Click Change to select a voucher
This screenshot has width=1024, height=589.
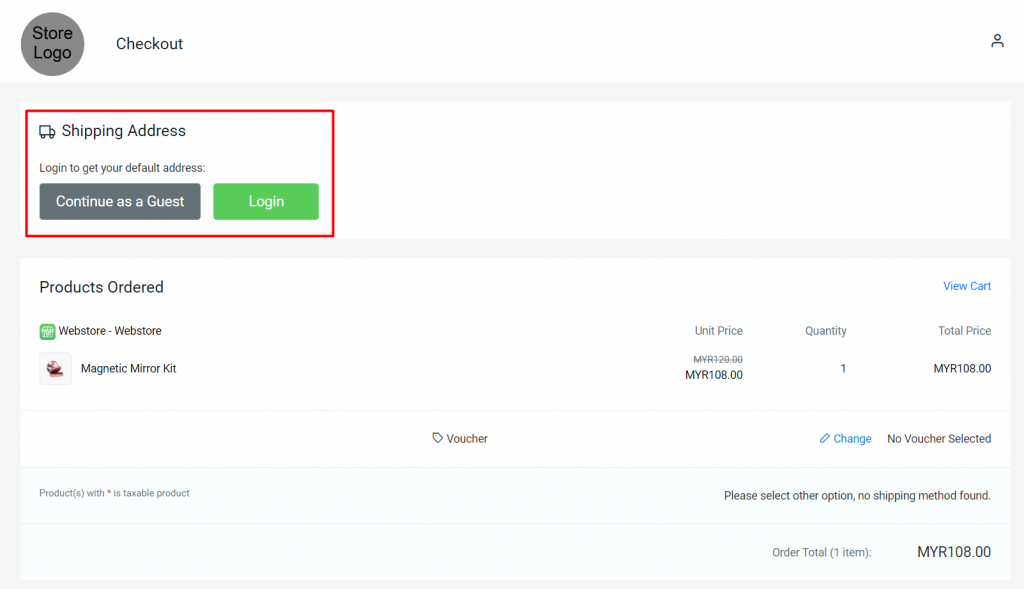(x=851, y=438)
